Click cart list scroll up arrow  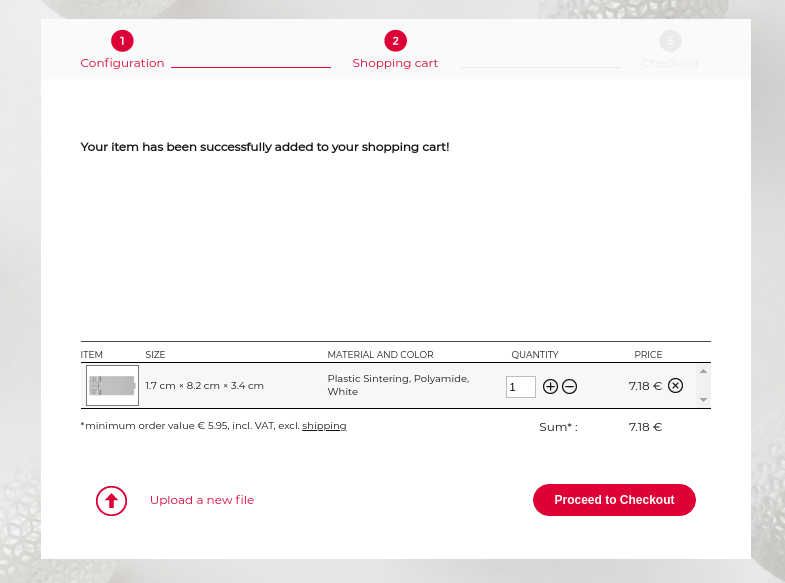(703, 371)
